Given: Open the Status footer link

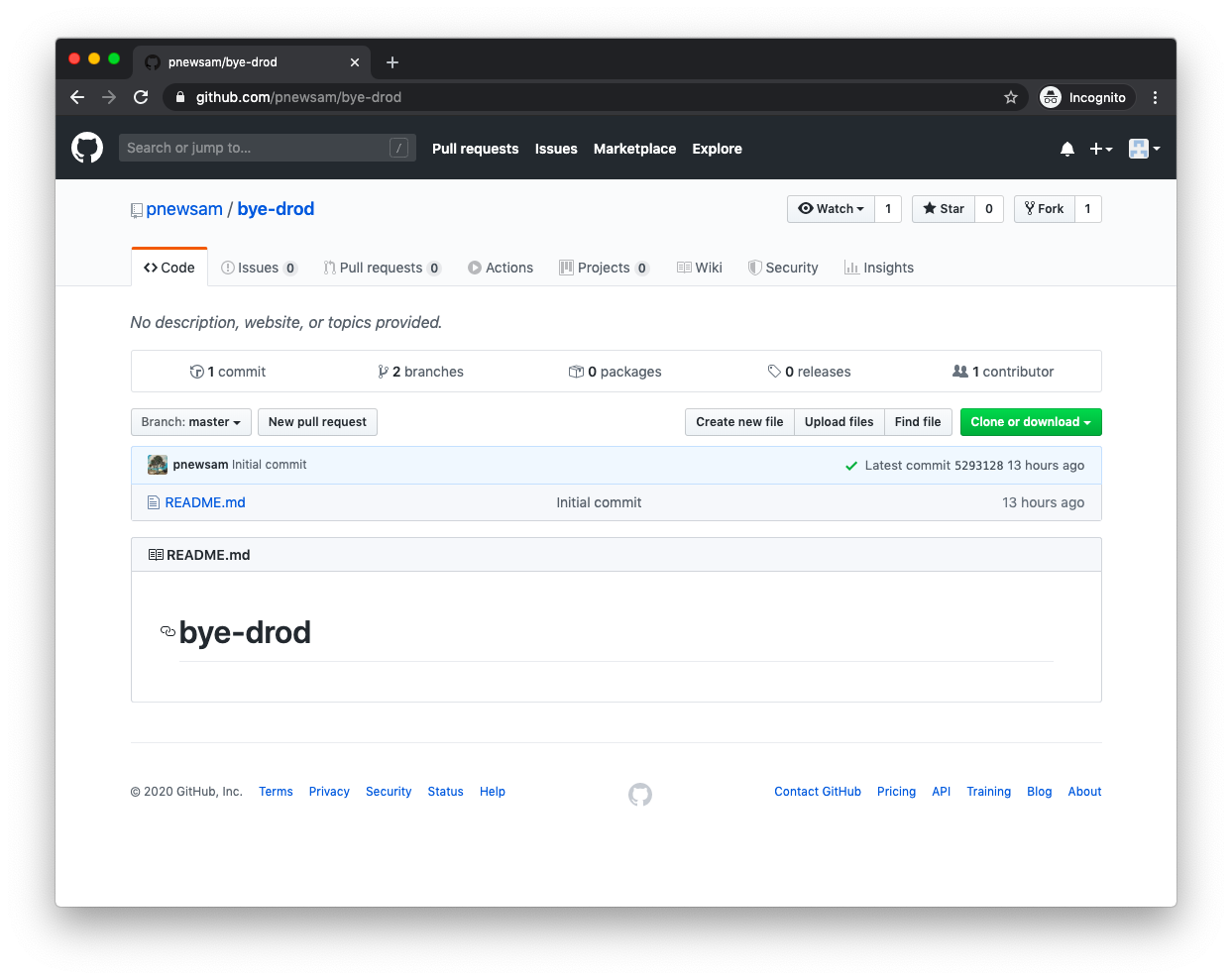Looking at the screenshot, I should pyautogui.click(x=446, y=792).
